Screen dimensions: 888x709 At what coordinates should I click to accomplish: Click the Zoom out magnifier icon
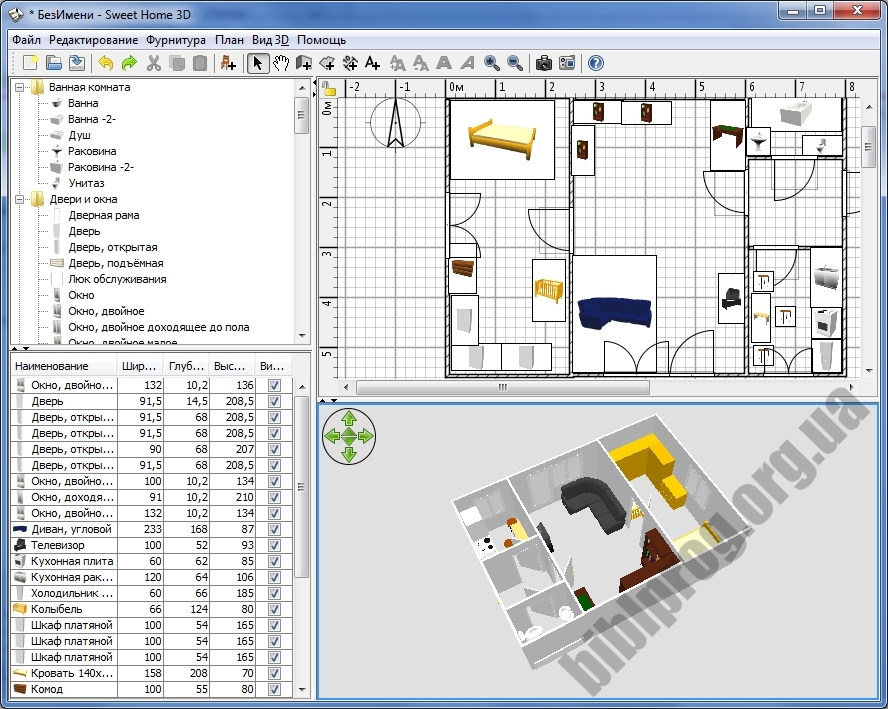tap(515, 63)
